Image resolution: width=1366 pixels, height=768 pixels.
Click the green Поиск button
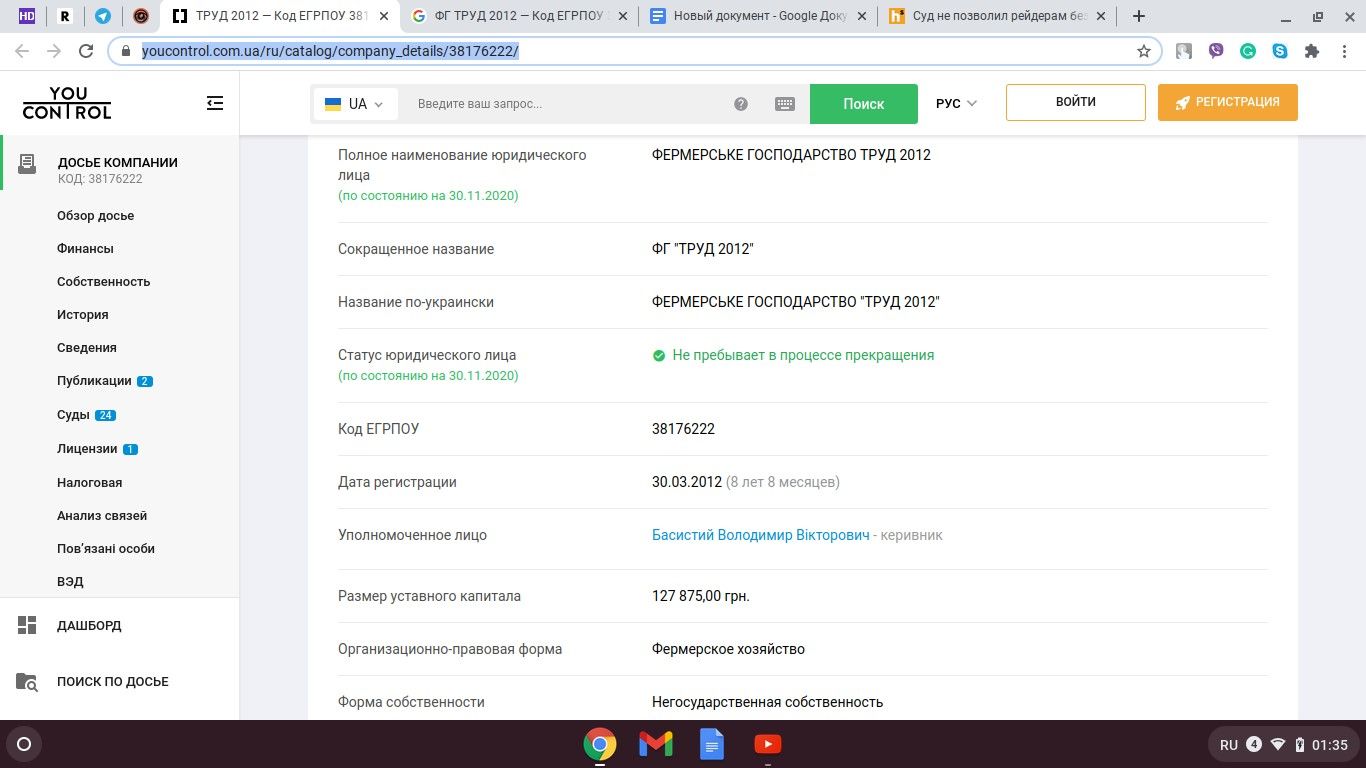pyautogui.click(x=863, y=104)
